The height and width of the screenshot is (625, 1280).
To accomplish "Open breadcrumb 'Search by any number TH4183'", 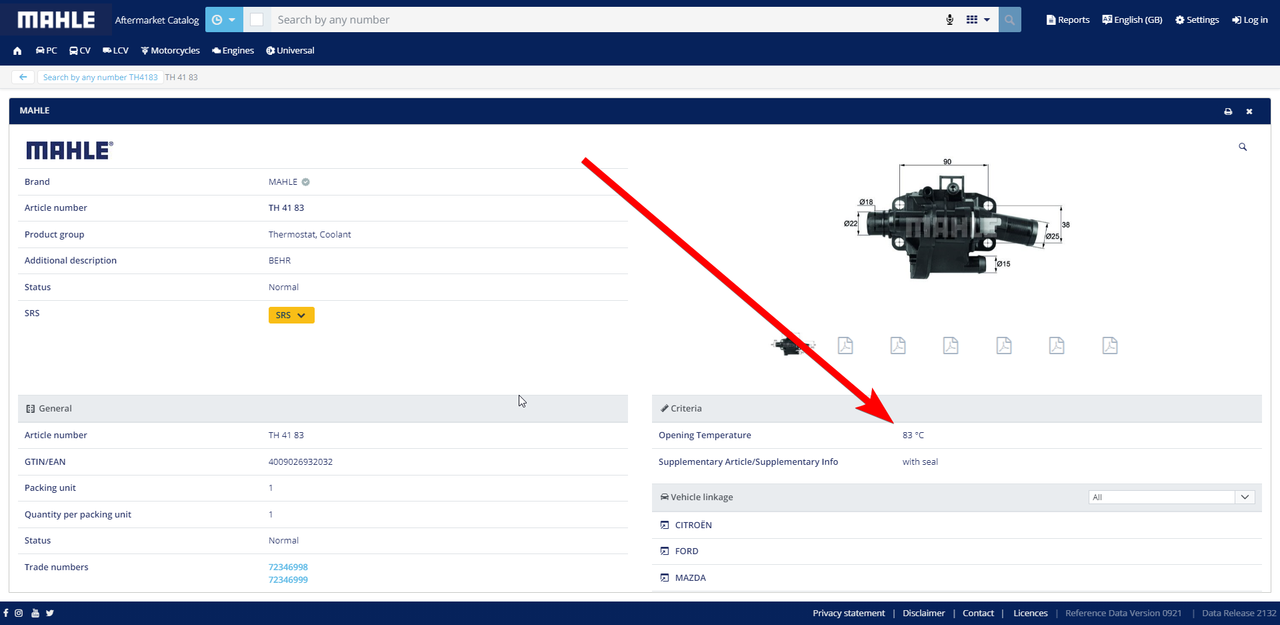I will click(x=99, y=77).
